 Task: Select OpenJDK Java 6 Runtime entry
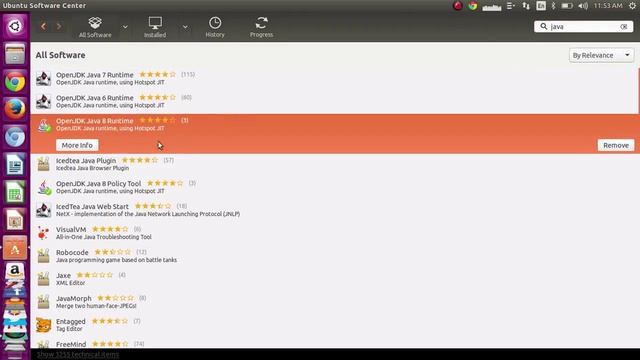334,101
